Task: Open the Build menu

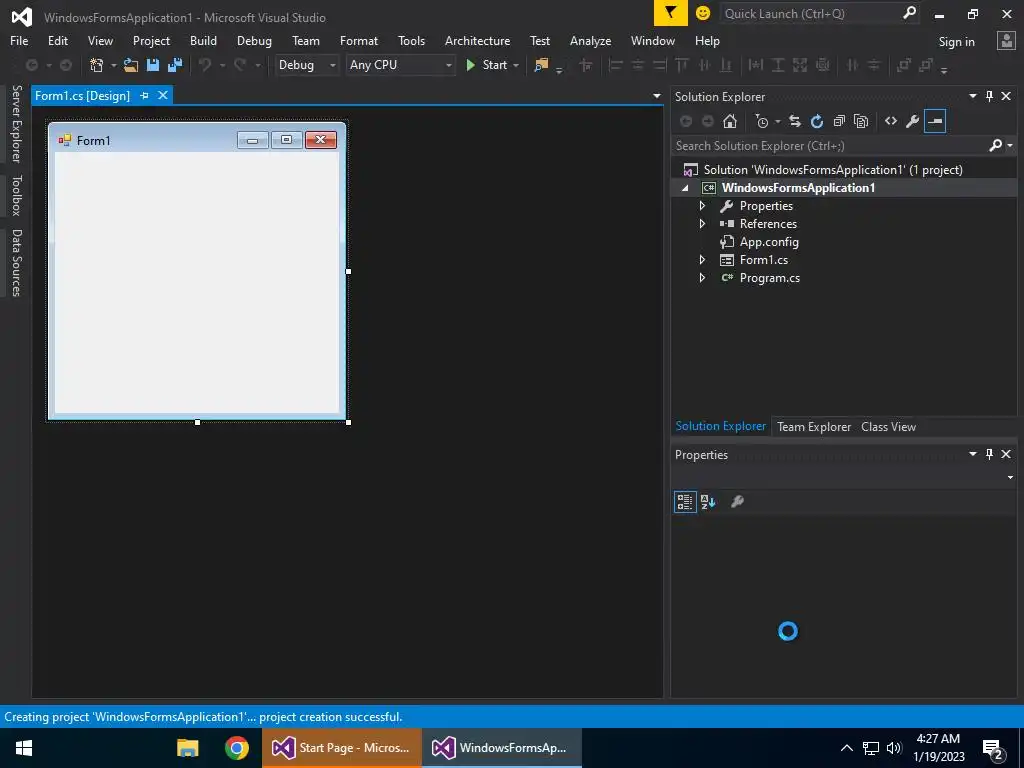Action: tap(203, 40)
